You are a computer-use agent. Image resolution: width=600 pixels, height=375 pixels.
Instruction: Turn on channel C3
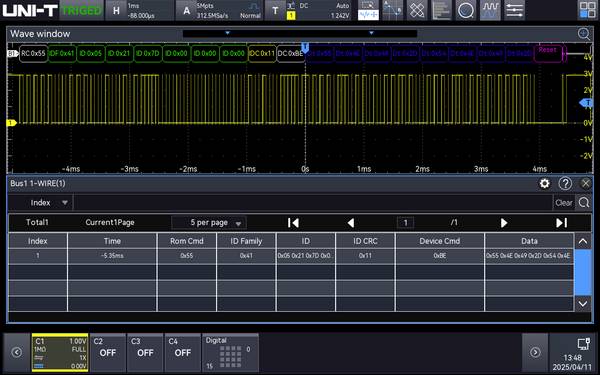(145, 352)
